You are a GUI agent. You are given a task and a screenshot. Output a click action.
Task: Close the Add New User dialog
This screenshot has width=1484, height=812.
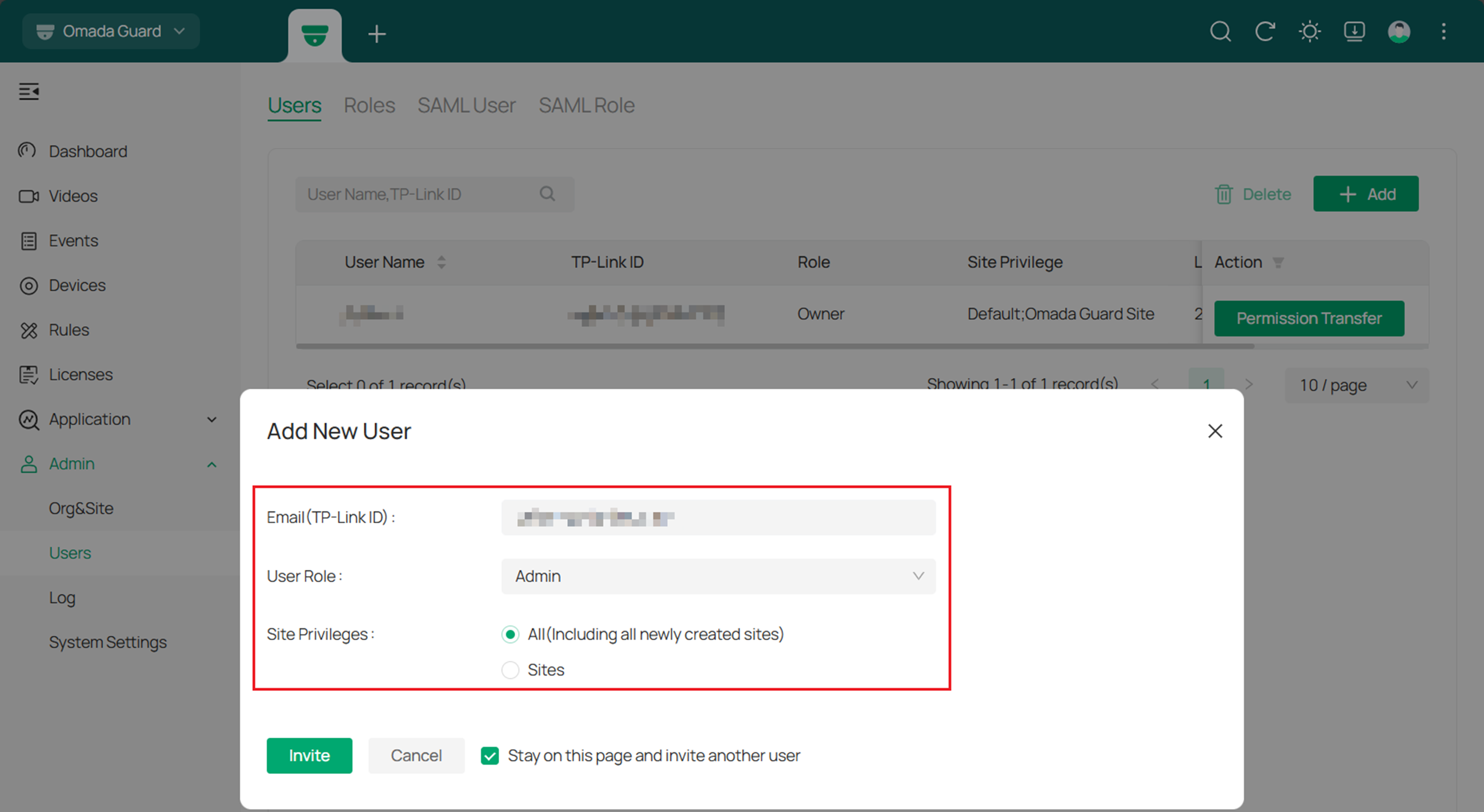1215,431
